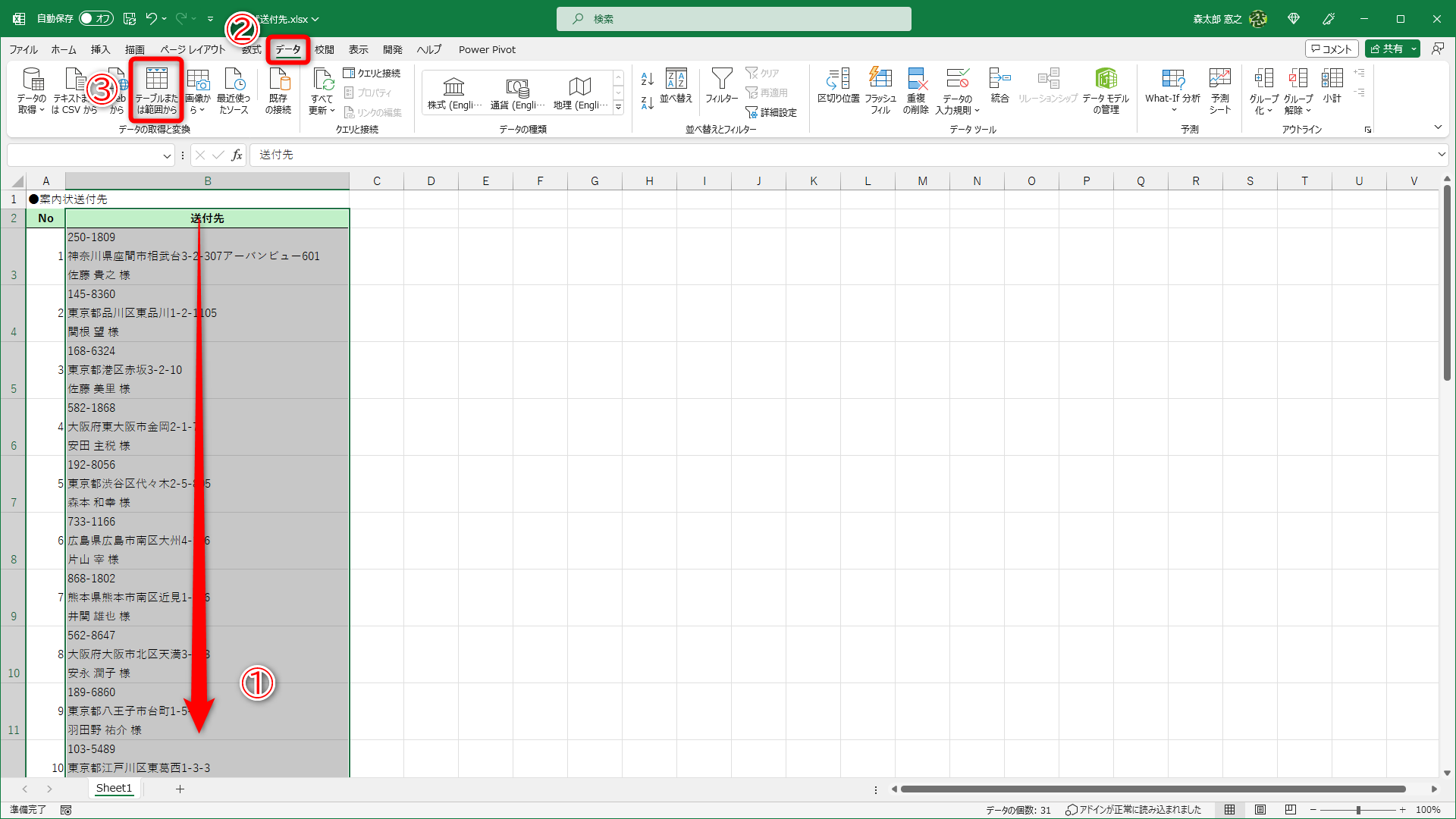
Task: Switch to Page Layout view in status bar
Action: click(x=1260, y=810)
